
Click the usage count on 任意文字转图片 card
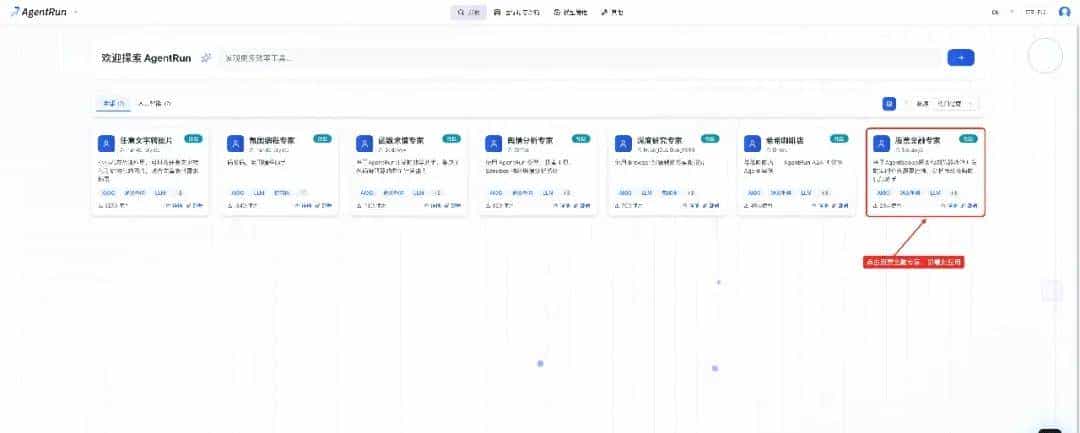click(x=114, y=205)
